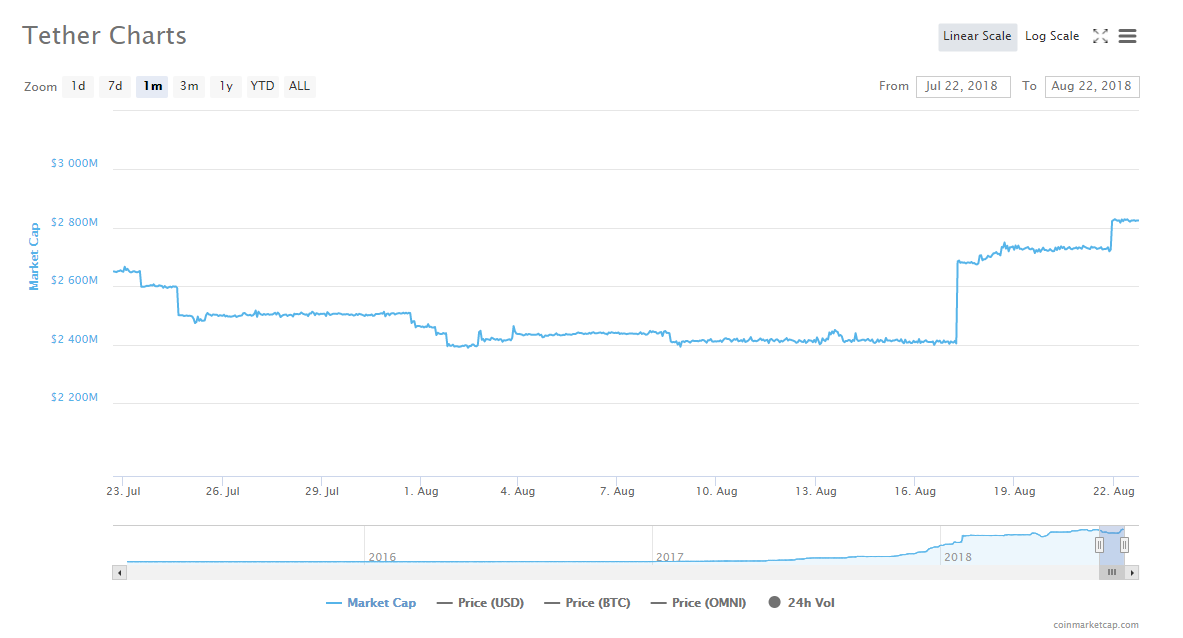Select the 3m zoom range
Screen dimensions: 1183x638
[x=189, y=86]
